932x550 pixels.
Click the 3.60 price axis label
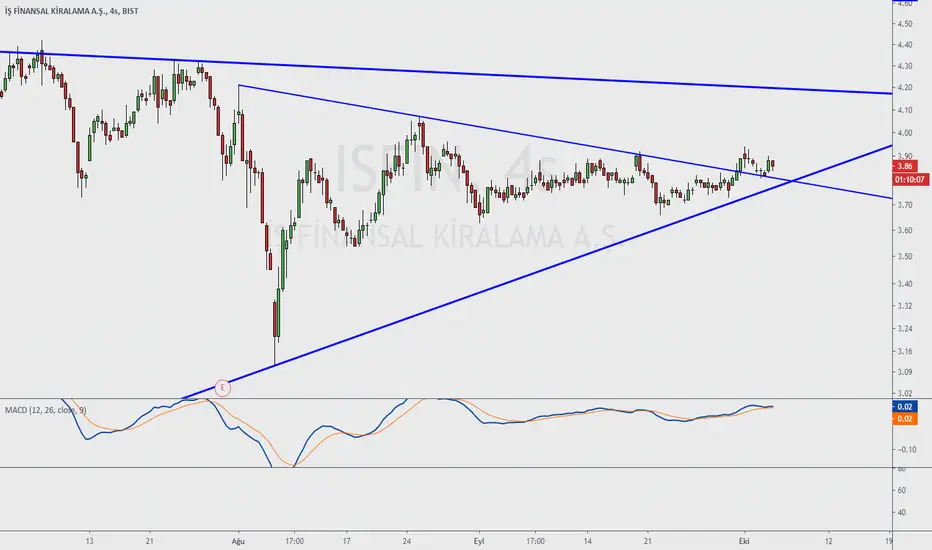click(x=905, y=230)
